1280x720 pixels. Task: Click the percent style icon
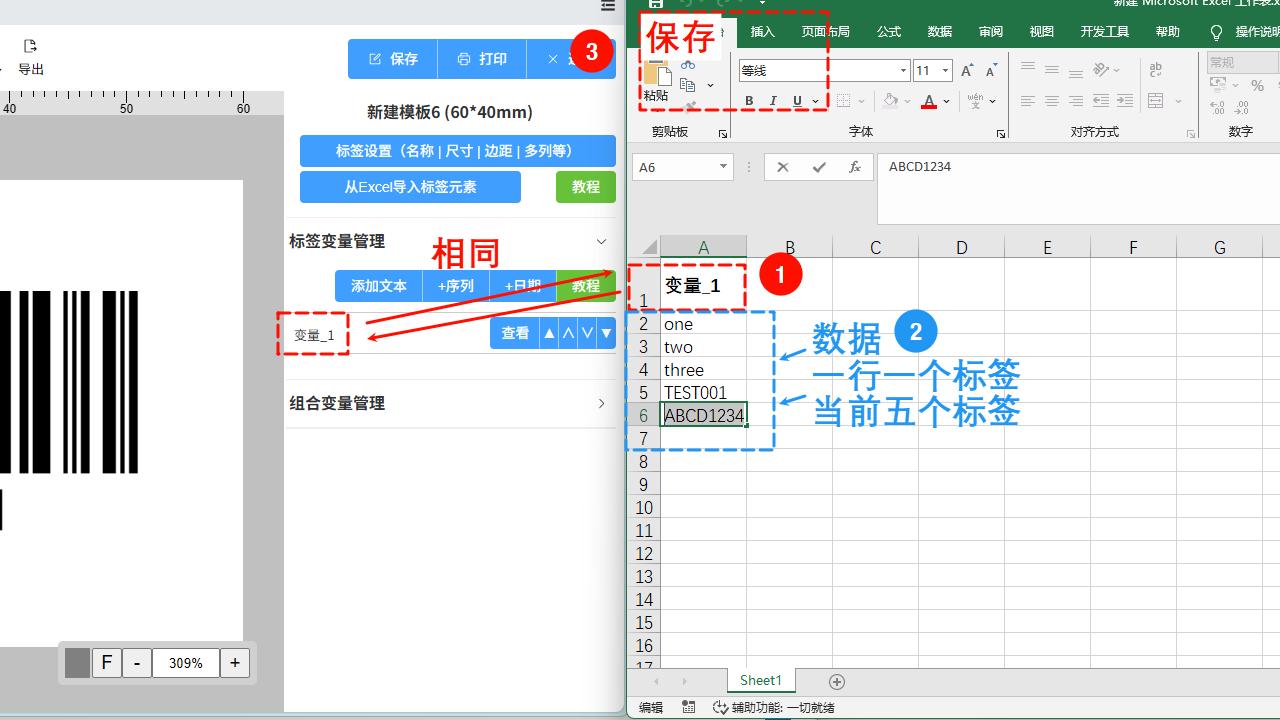[x=1257, y=87]
